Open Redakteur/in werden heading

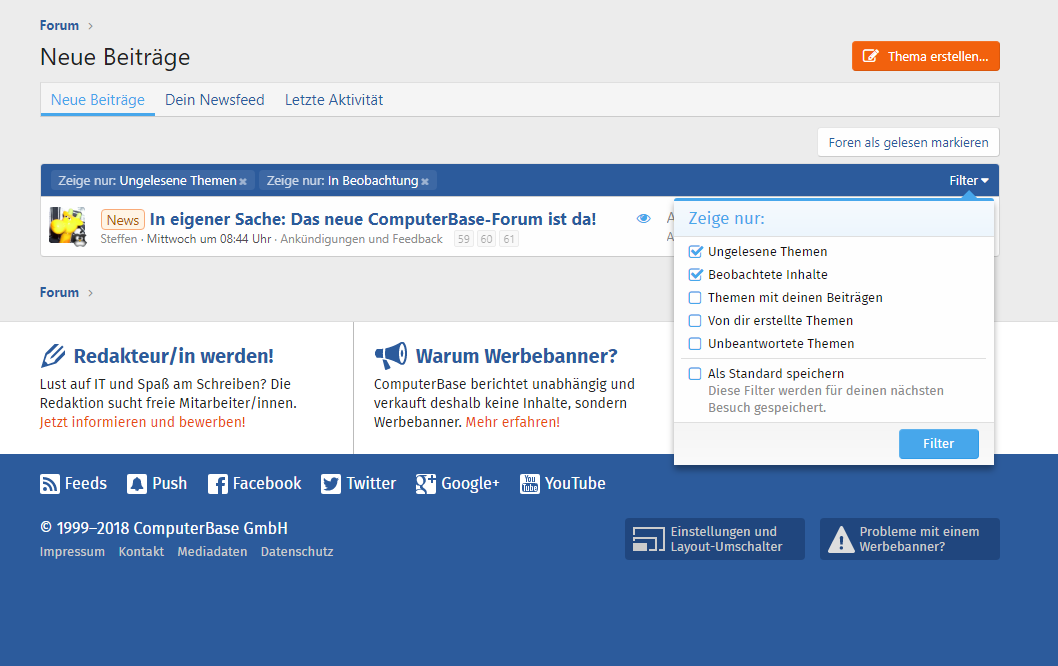(x=173, y=356)
